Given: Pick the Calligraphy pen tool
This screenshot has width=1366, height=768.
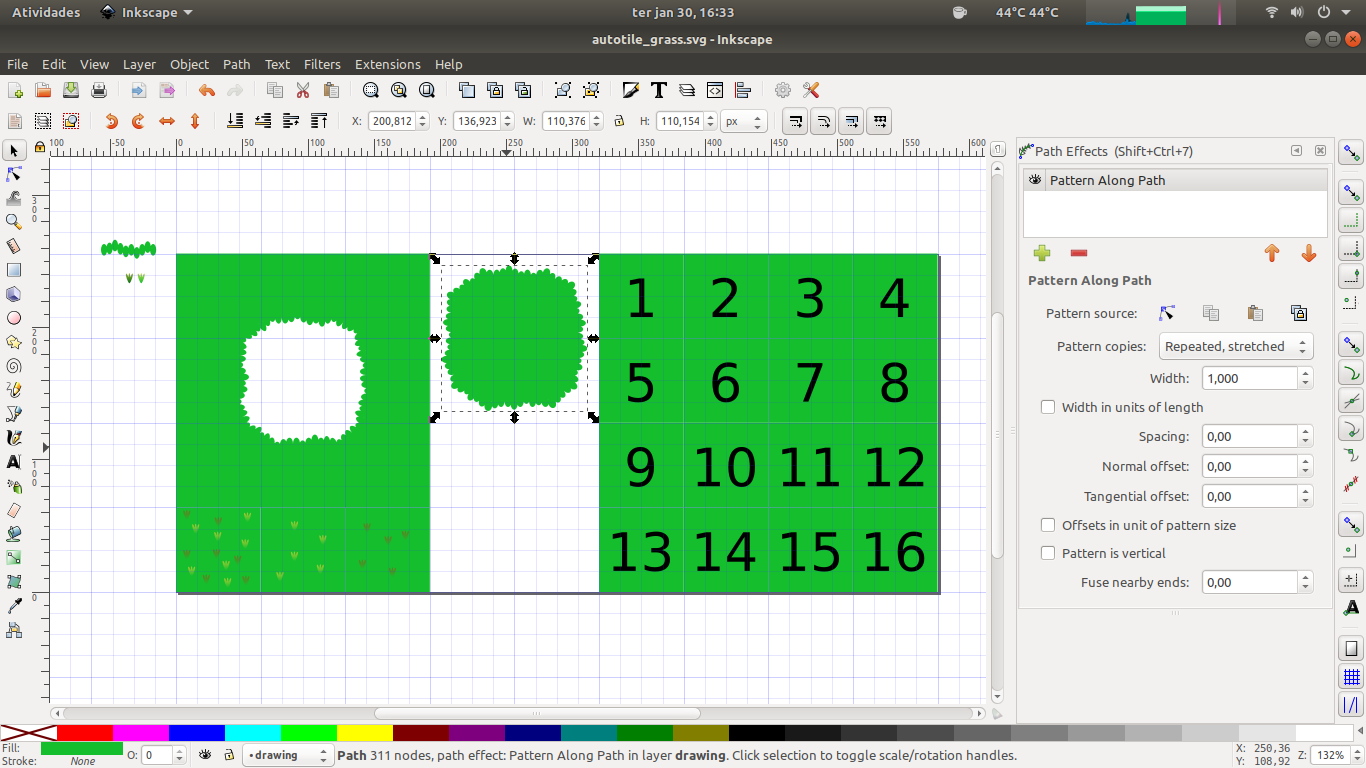Looking at the screenshot, I should click(14, 438).
